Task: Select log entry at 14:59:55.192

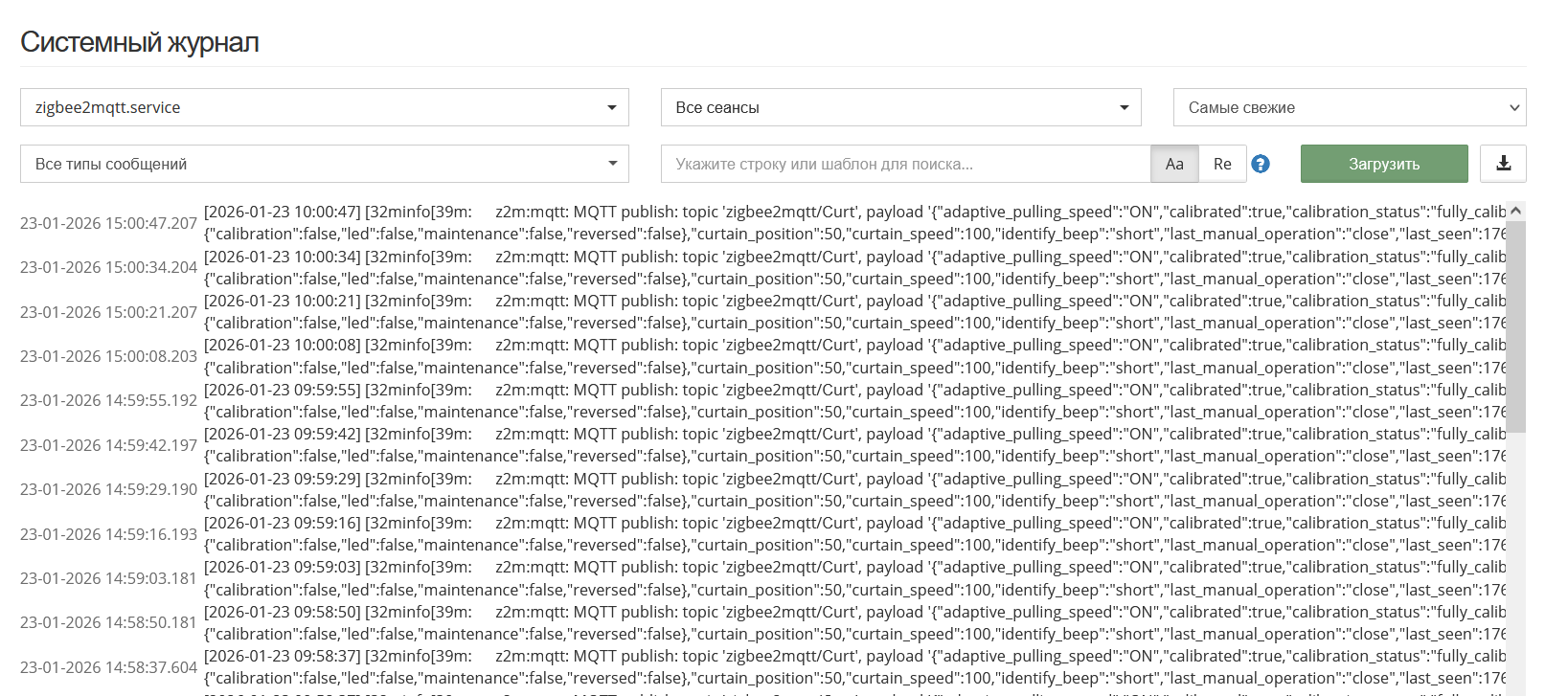Action: tap(108, 400)
